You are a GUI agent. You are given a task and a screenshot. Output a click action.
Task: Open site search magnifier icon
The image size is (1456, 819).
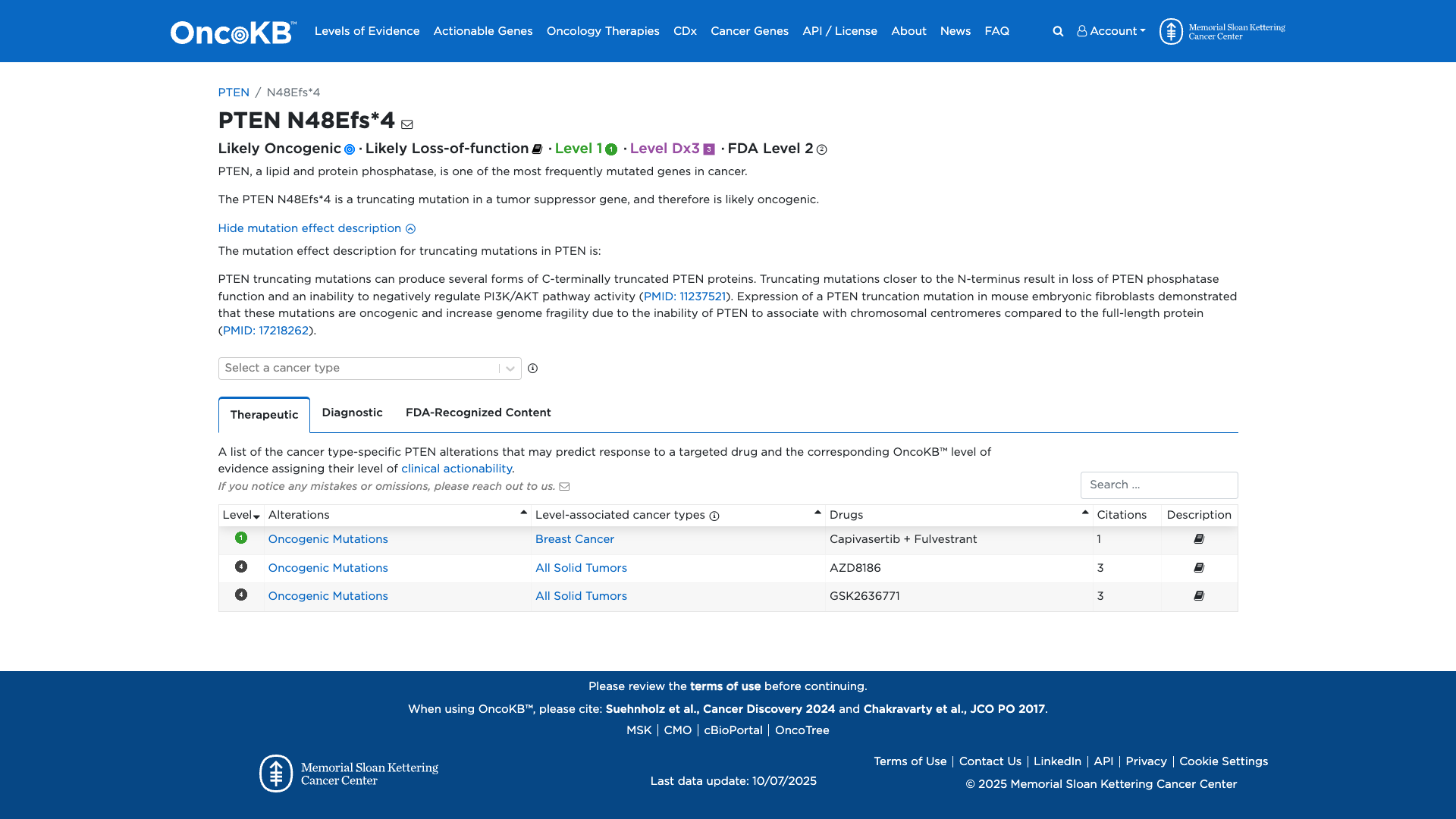click(x=1057, y=31)
